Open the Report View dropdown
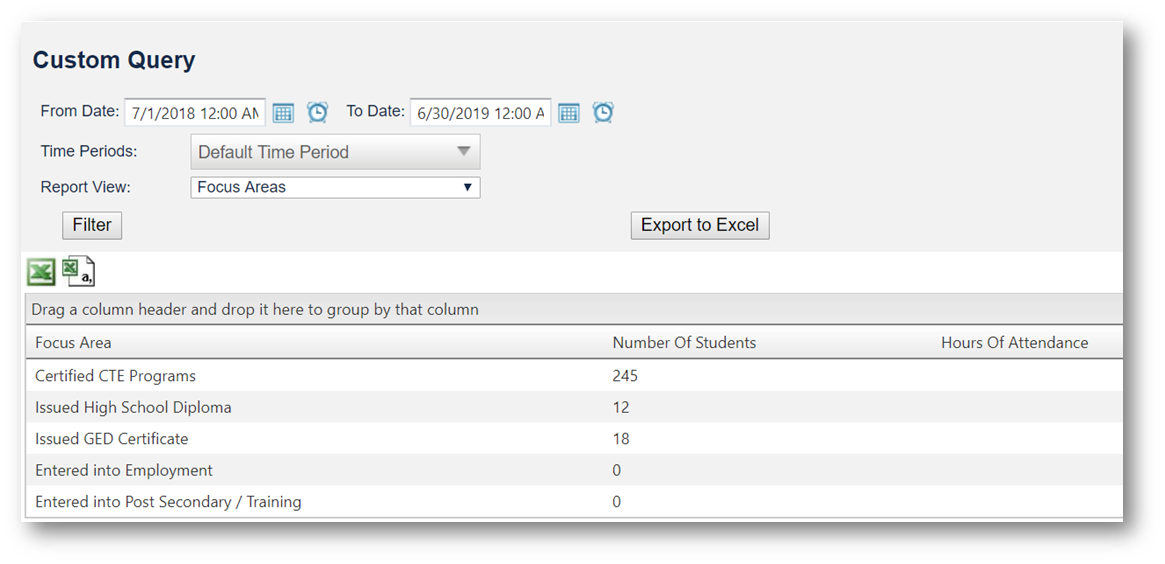The image size is (1165, 564). coord(335,187)
